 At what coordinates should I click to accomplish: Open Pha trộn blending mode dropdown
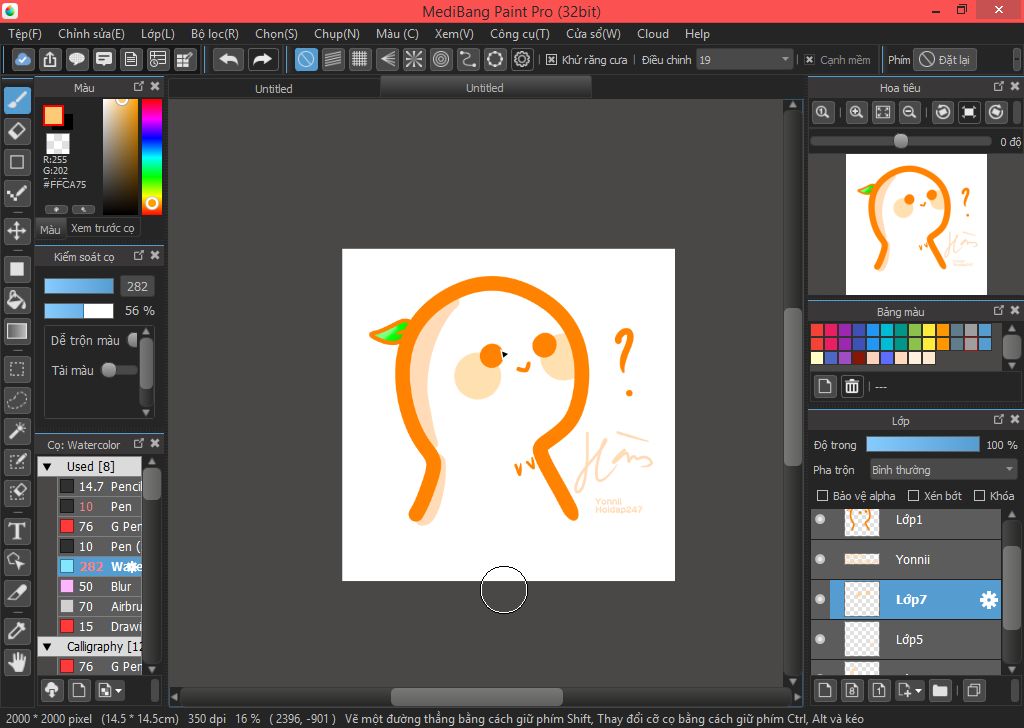coord(943,469)
